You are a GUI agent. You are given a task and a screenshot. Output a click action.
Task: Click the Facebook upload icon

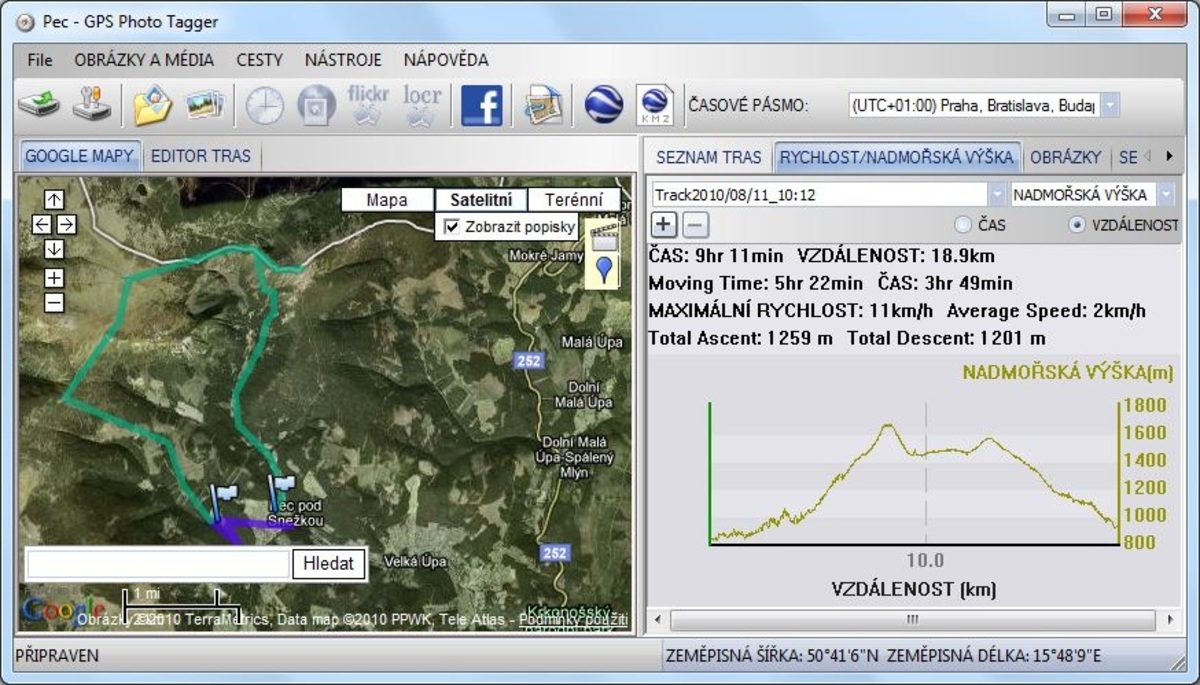coord(481,105)
